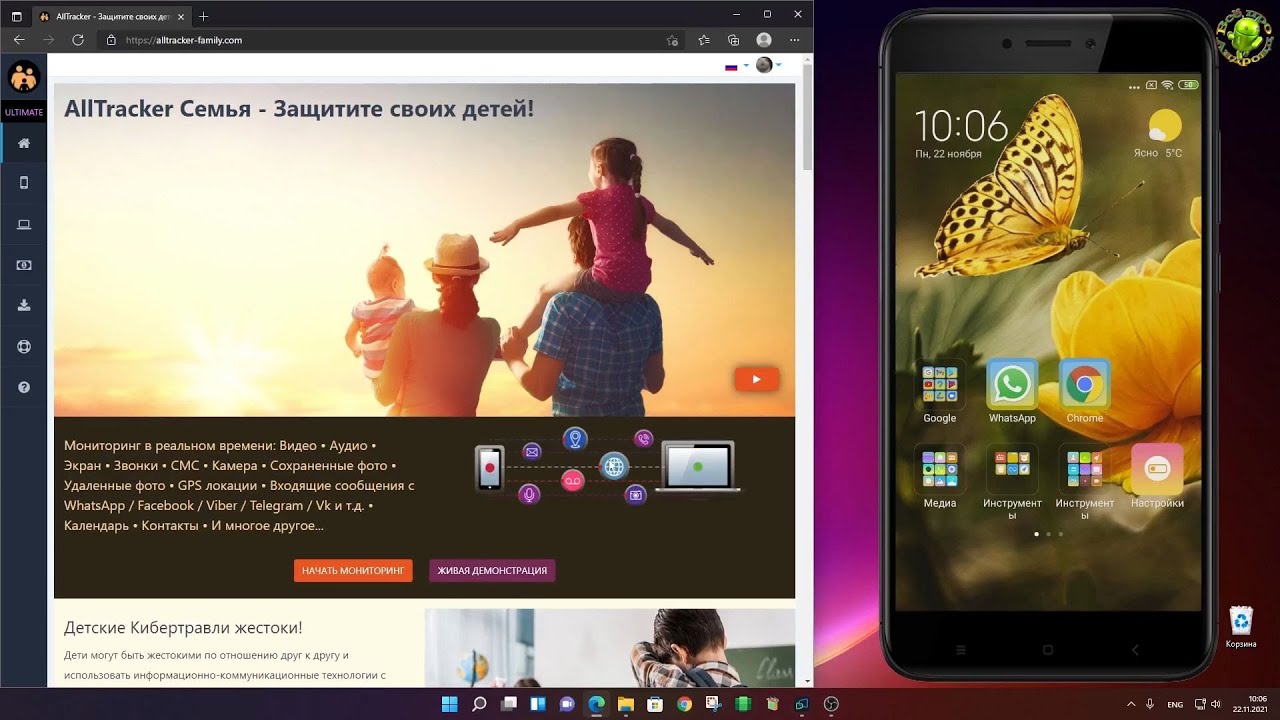Image resolution: width=1280 pixels, height=720 pixels.
Task: Click the ENG language indicator in tray
Action: [1175, 705]
